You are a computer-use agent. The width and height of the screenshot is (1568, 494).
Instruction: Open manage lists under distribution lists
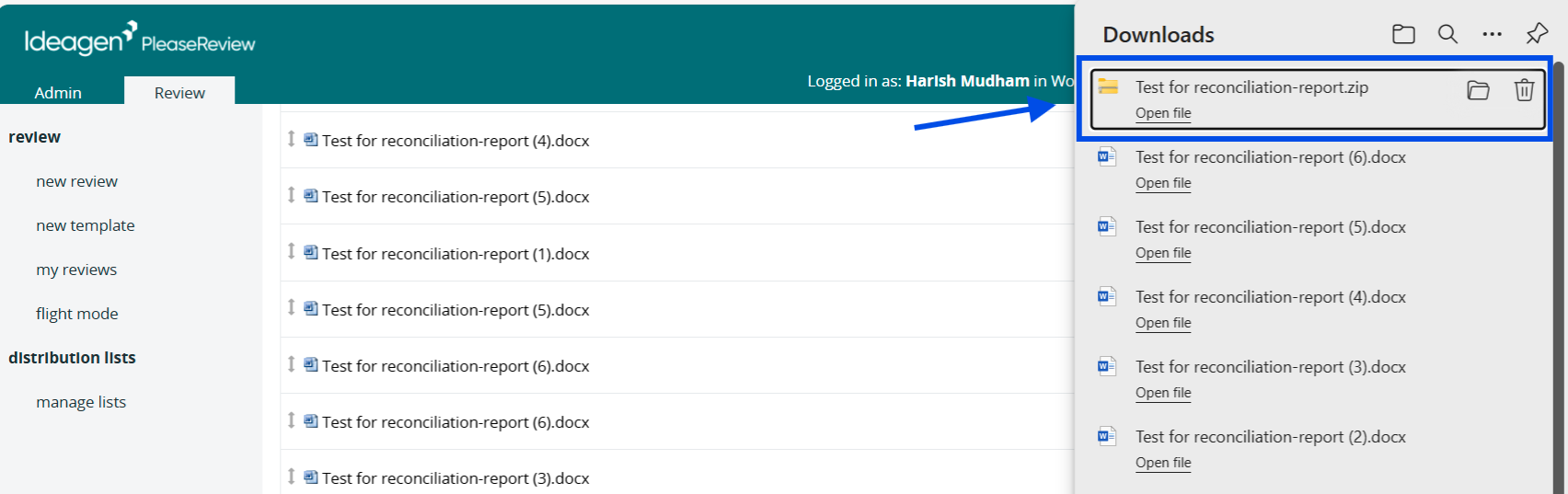point(81,402)
